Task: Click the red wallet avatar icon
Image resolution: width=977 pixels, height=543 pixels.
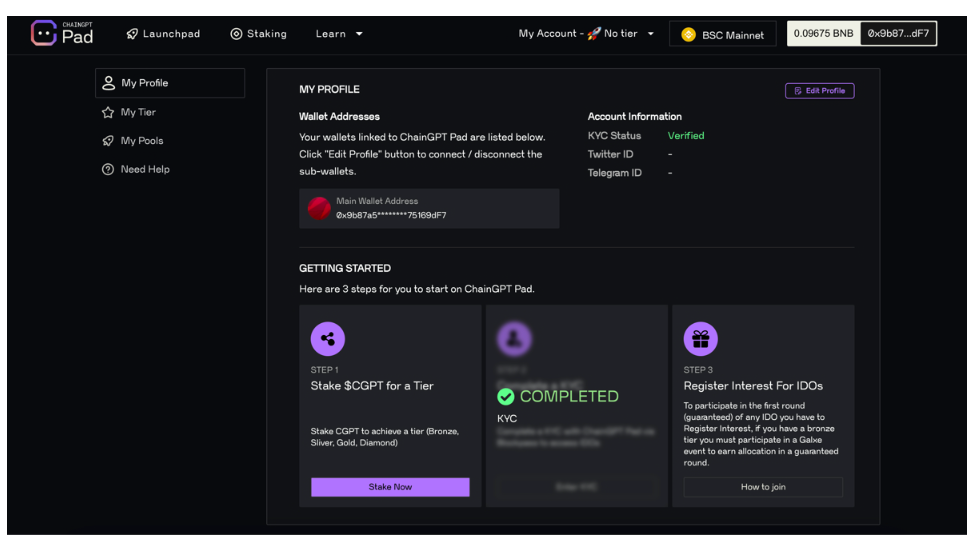Action: (319, 208)
